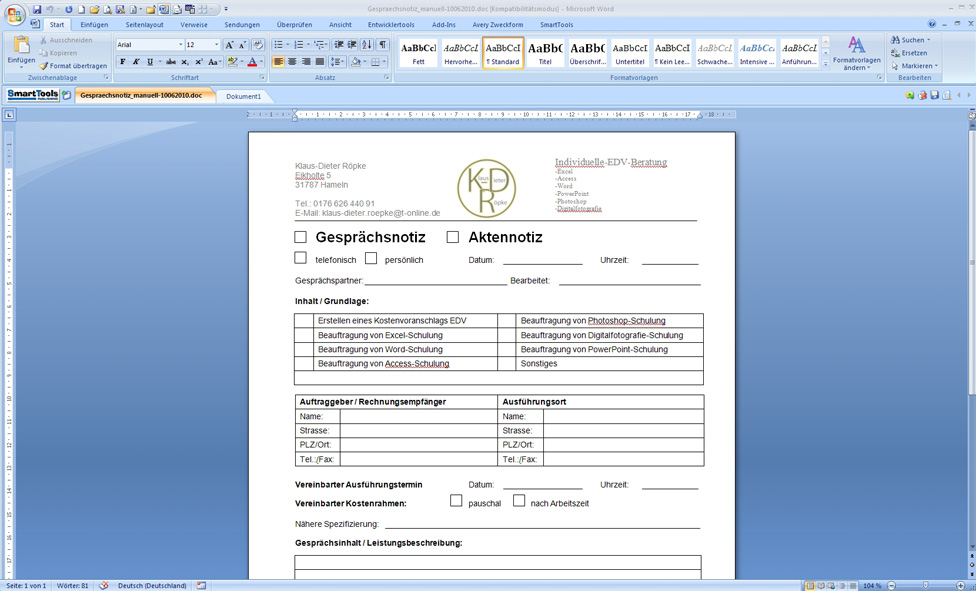Expand the font size dropdown
This screenshot has width=976, height=591.
click(x=216, y=45)
